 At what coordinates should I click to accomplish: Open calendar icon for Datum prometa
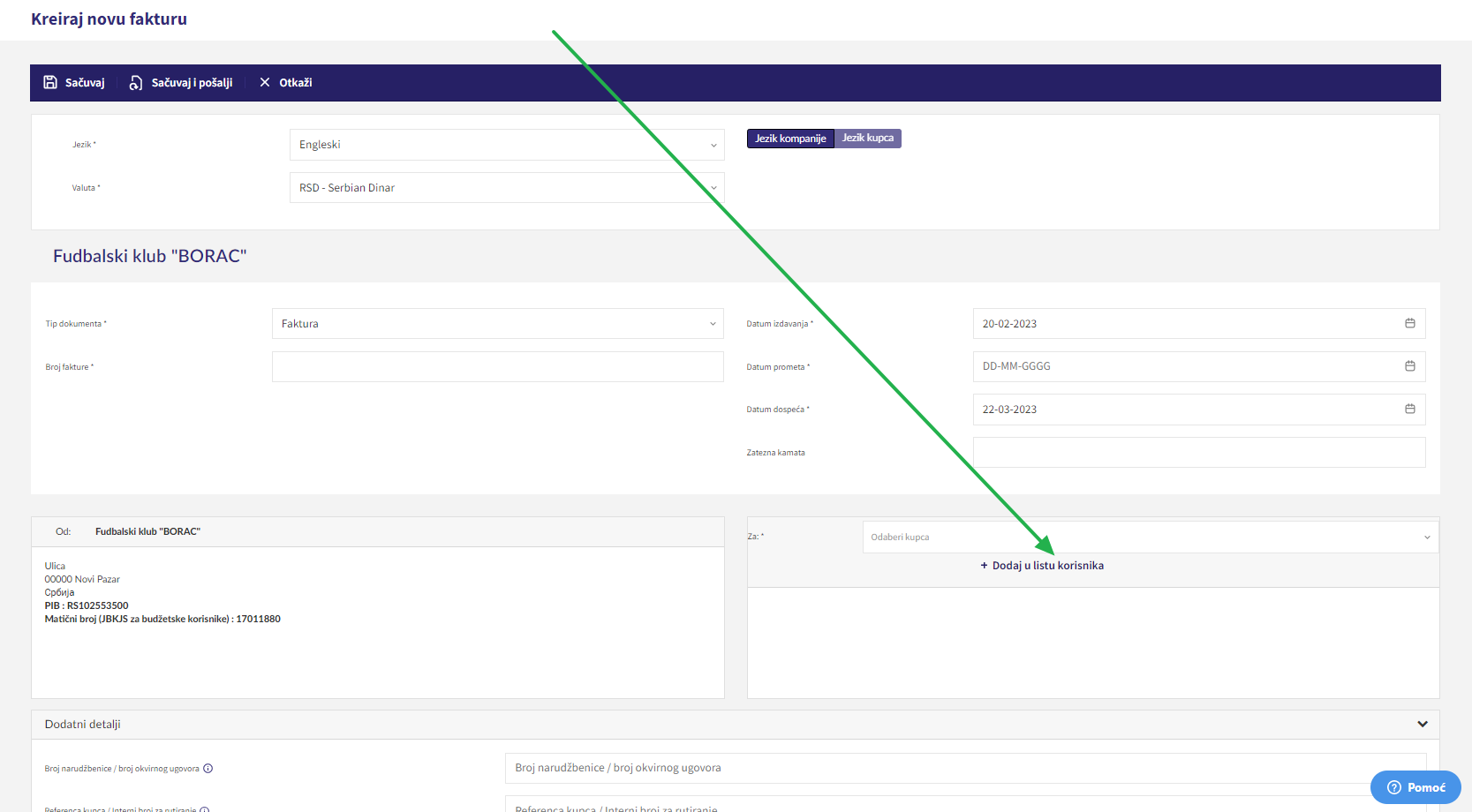coord(1410,366)
